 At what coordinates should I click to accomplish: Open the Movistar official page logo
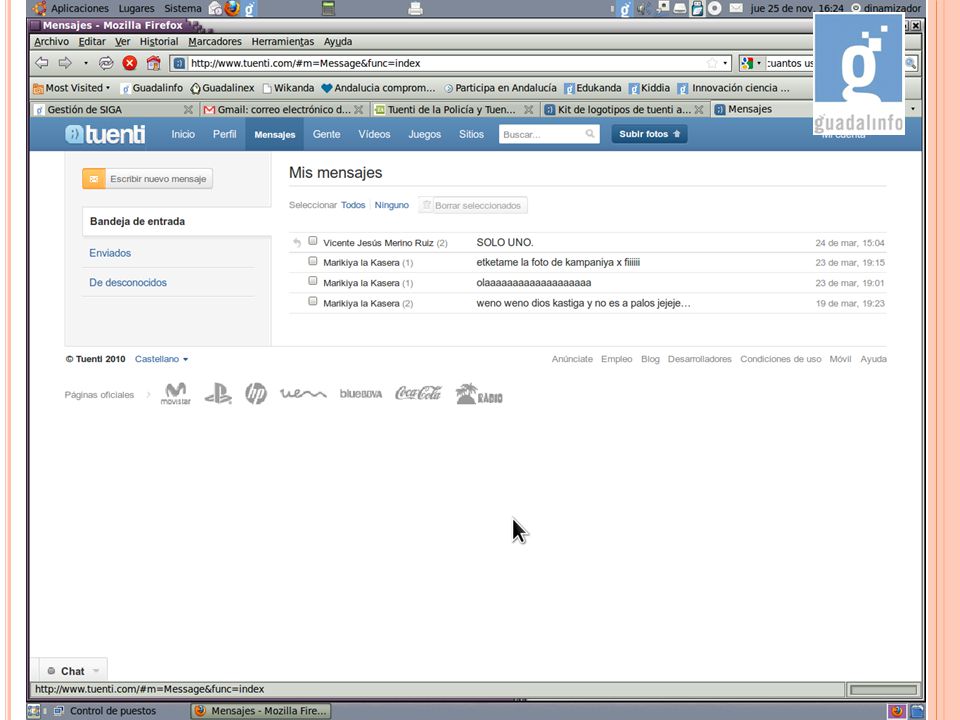[x=176, y=394]
